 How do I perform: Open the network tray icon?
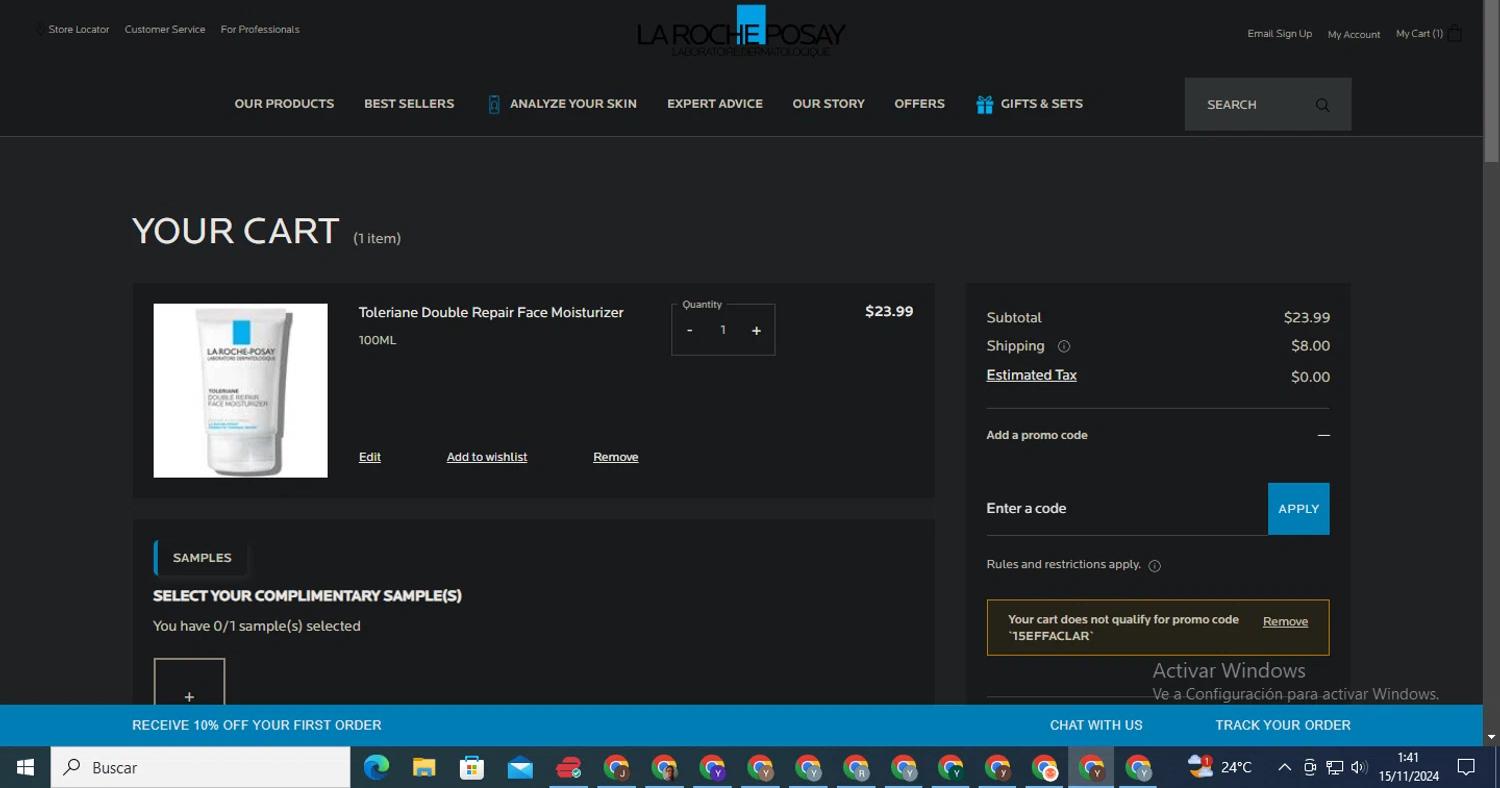click(x=1334, y=767)
